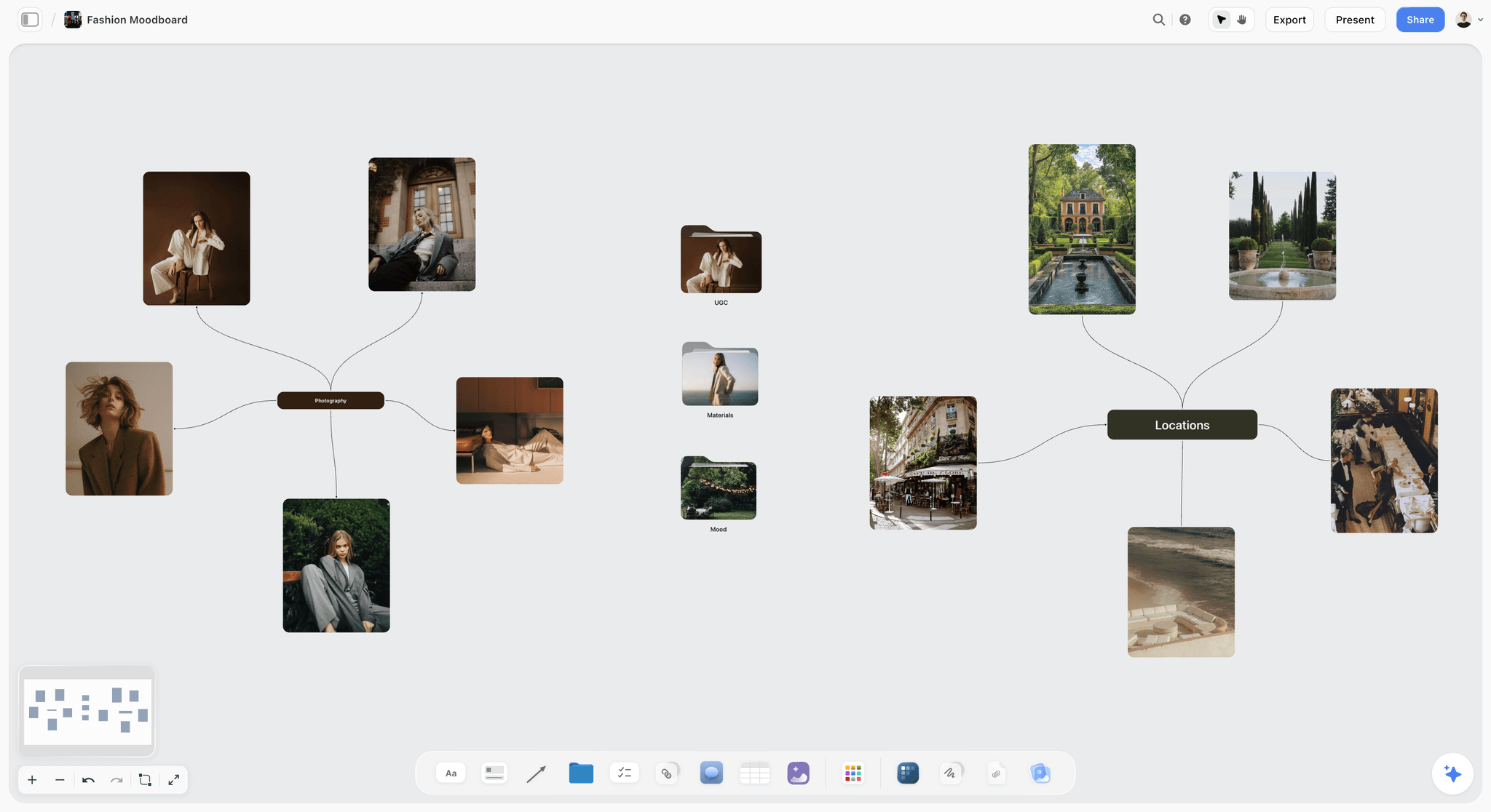Select the woman on chair photo
The width and height of the screenshot is (1491, 812).
pyautogui.click(x=197, y=239)
